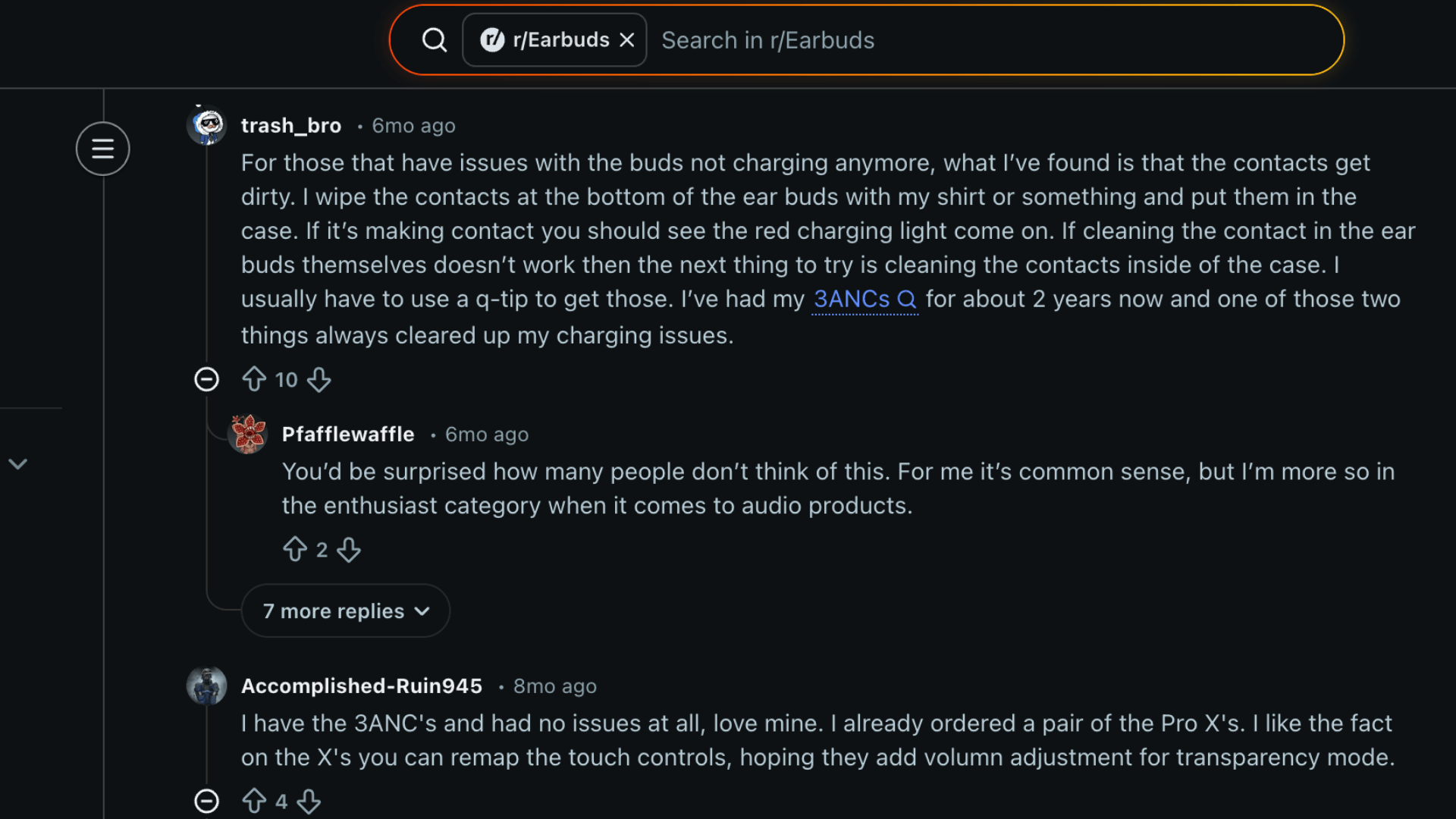
Task: Collapse trash_bro's comment thread
Action: pos(206,379)
